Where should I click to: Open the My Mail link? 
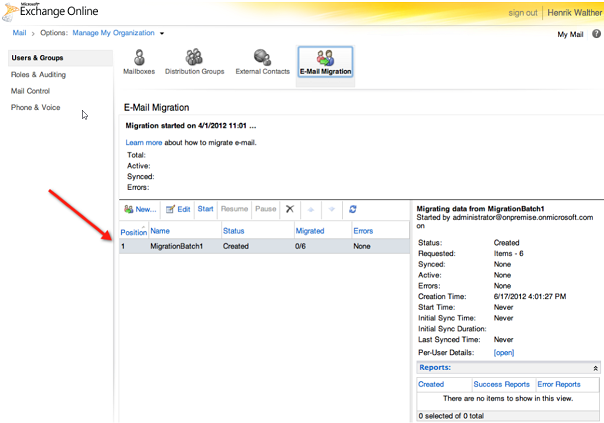pyautogui.click(x=570, y=35)
